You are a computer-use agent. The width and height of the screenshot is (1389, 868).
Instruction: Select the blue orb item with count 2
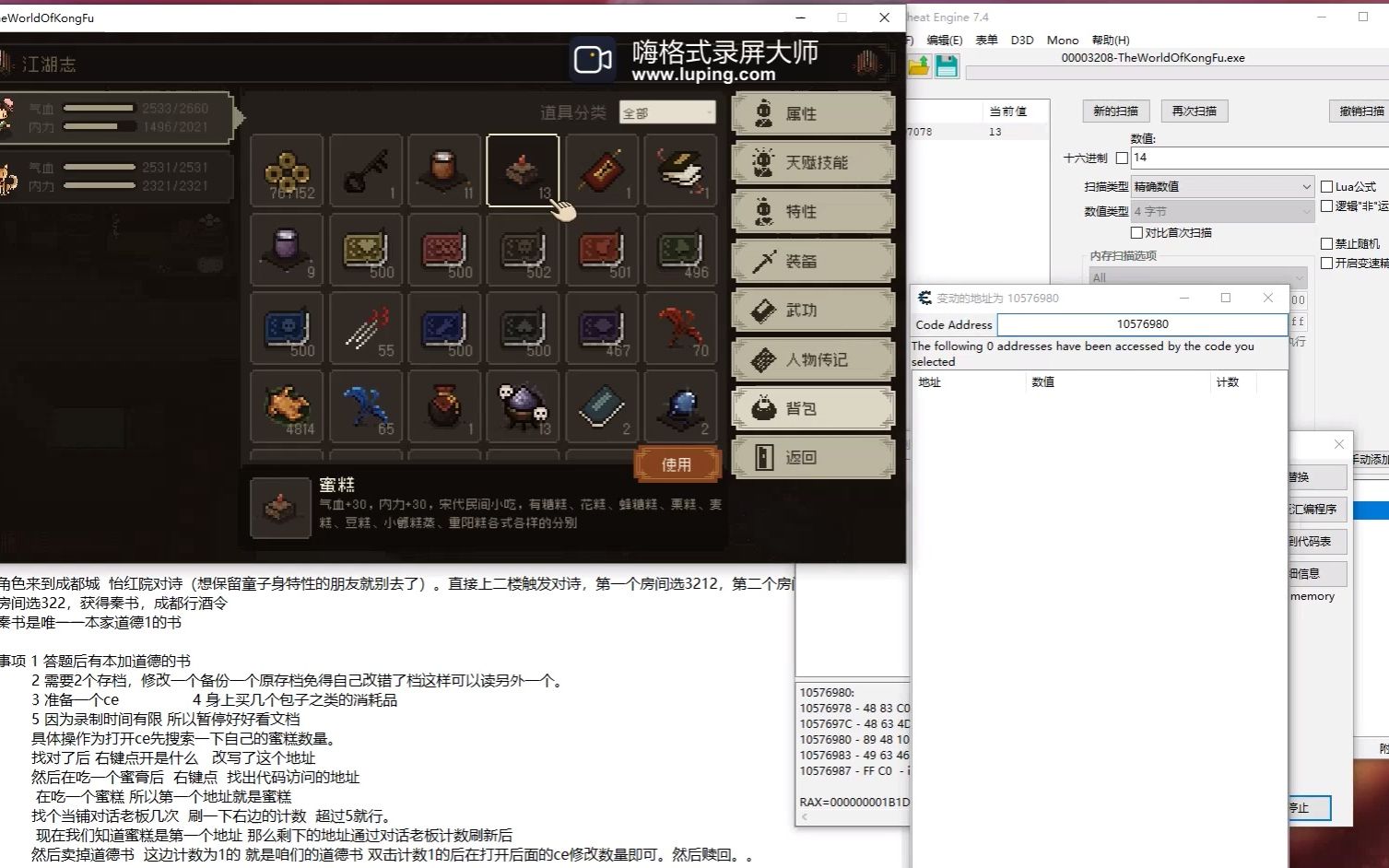point(680,406)
